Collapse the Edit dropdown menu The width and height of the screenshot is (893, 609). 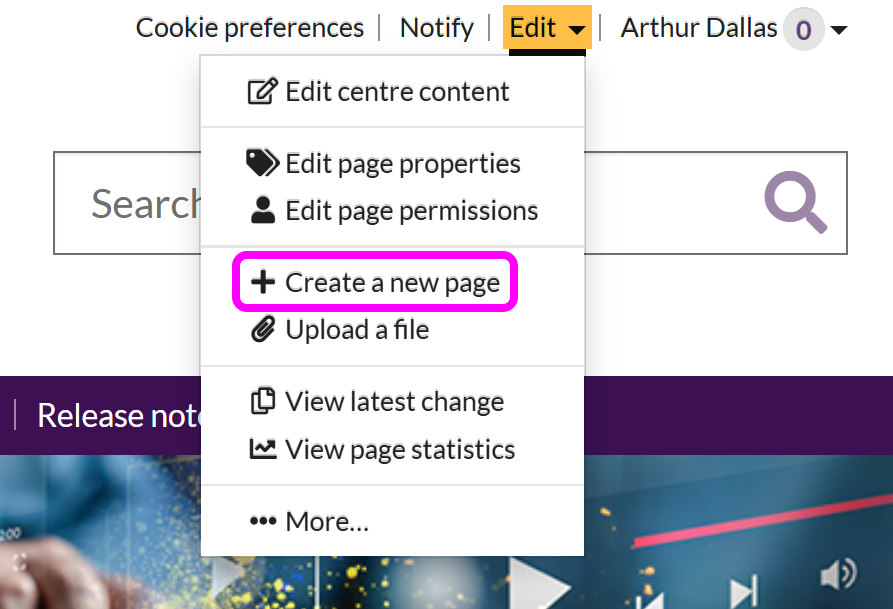[x=546, y=28]
